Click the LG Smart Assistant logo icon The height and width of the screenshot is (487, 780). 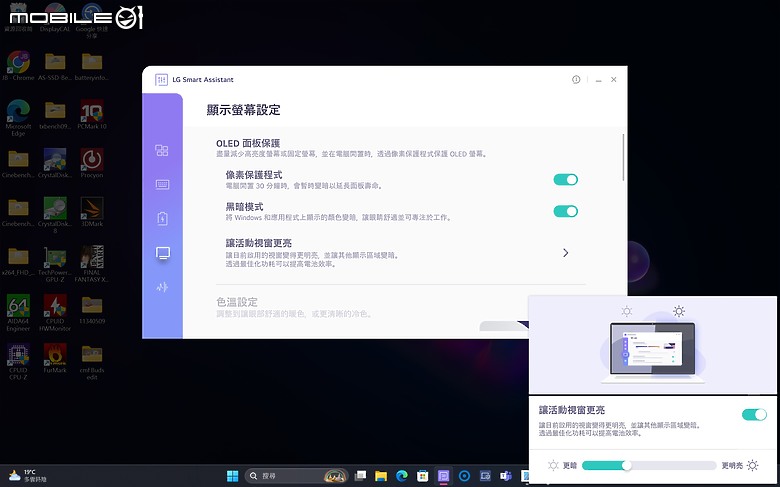[x=161, y=80]
